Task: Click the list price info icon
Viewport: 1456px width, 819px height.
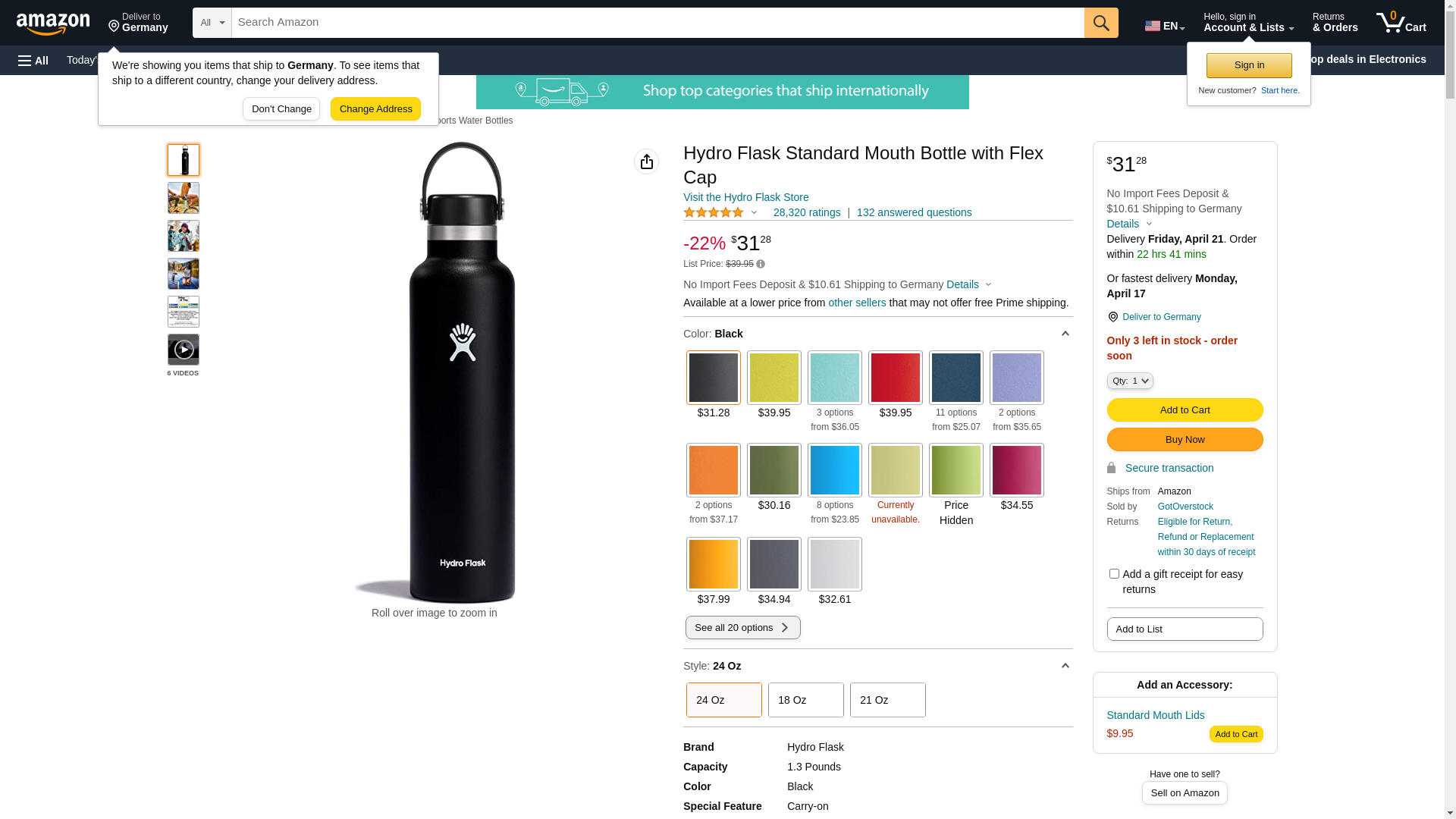Action: 761,264
